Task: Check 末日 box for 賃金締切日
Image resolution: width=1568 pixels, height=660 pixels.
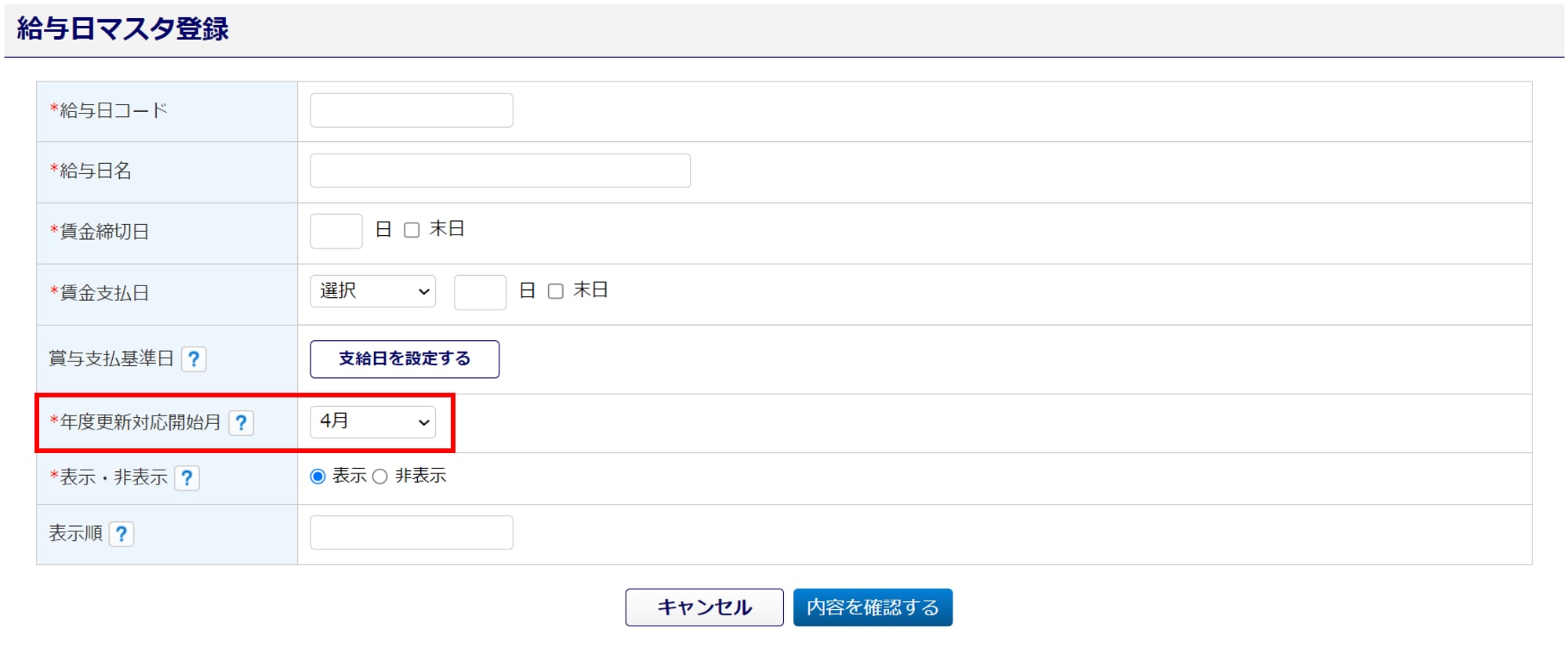Action: (412, 230)
